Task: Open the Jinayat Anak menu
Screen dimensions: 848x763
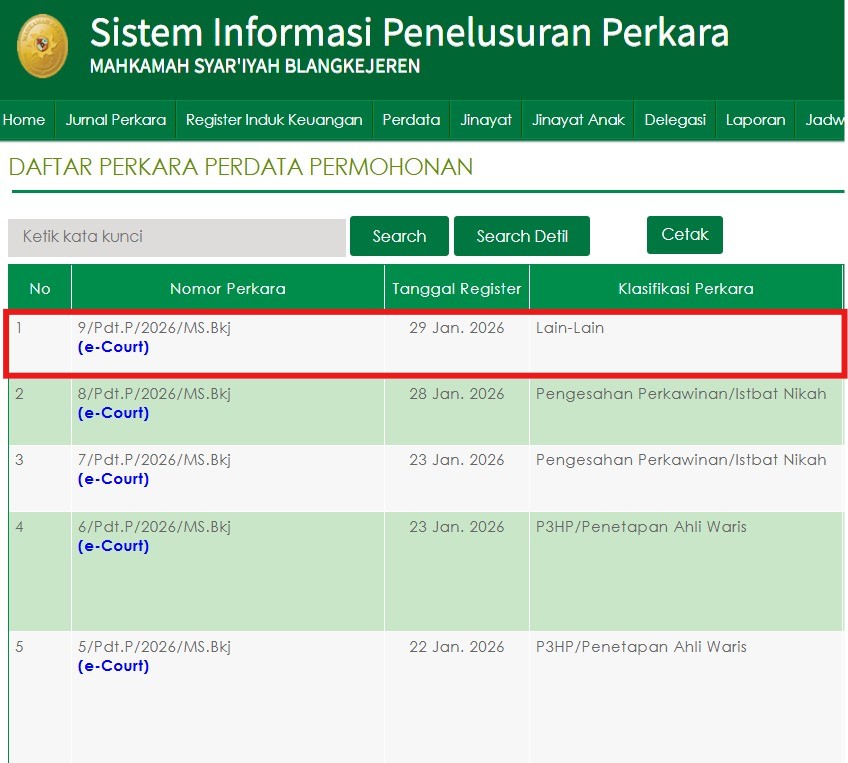Action: pyautogui.click(x=578, y=120)
